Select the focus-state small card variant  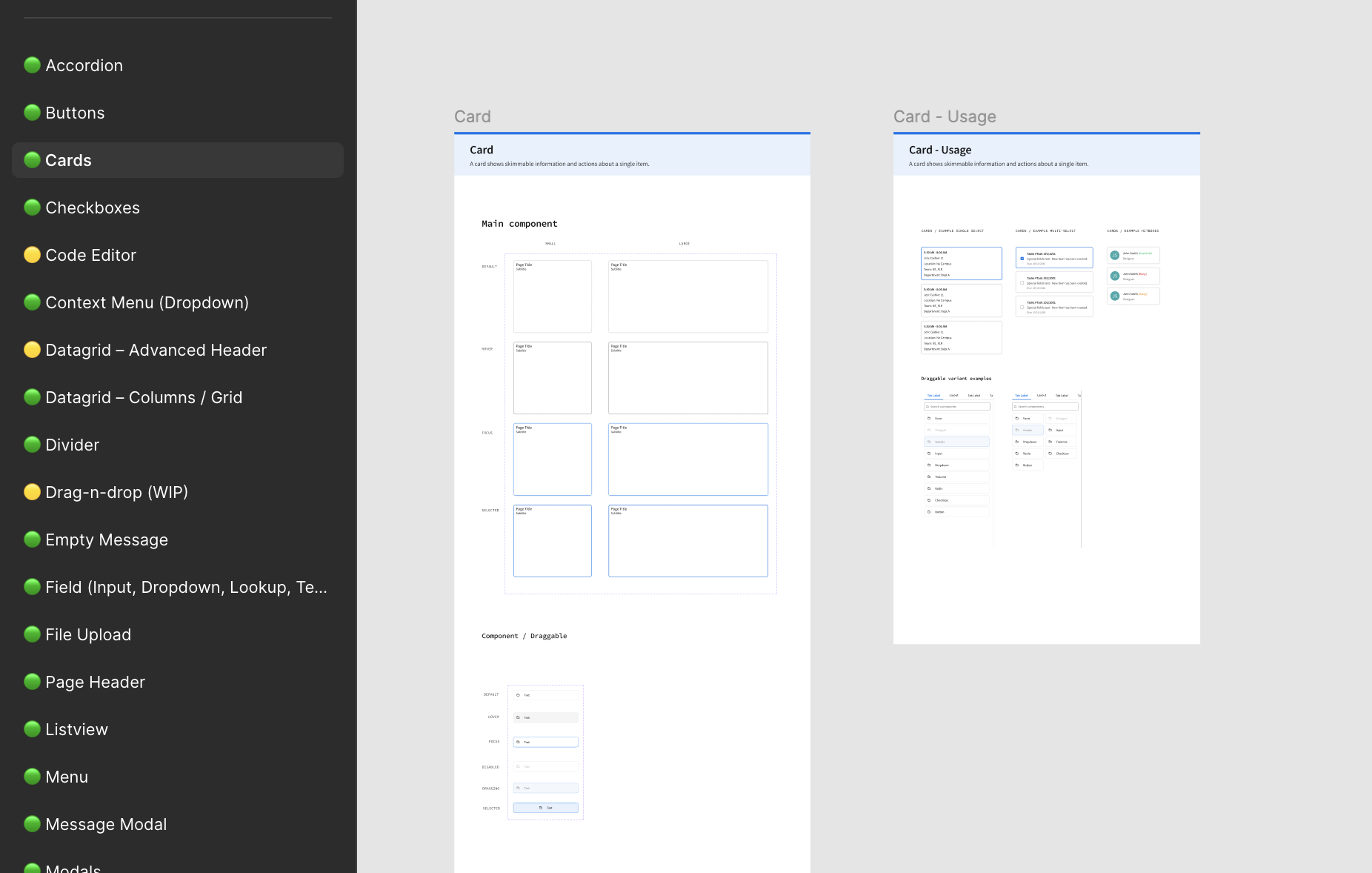click(553, 459)
